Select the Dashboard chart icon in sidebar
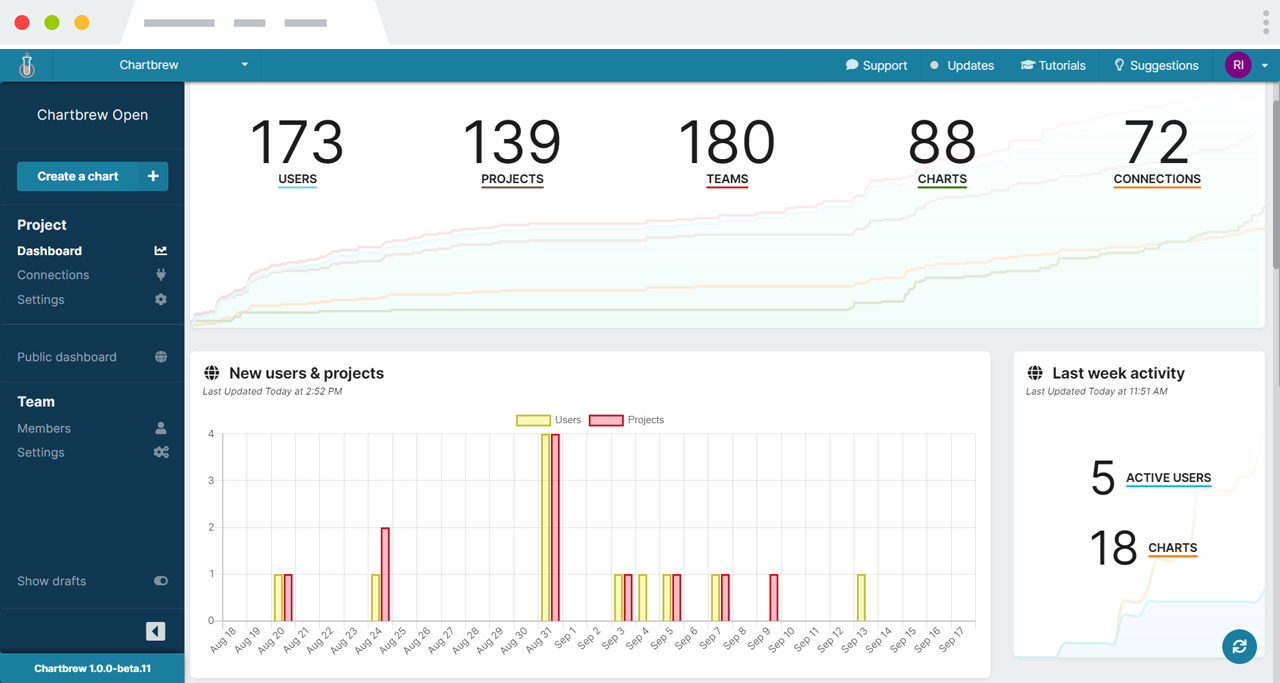The height and width of the screenshot is (683, 1280). tap(160, 250)
